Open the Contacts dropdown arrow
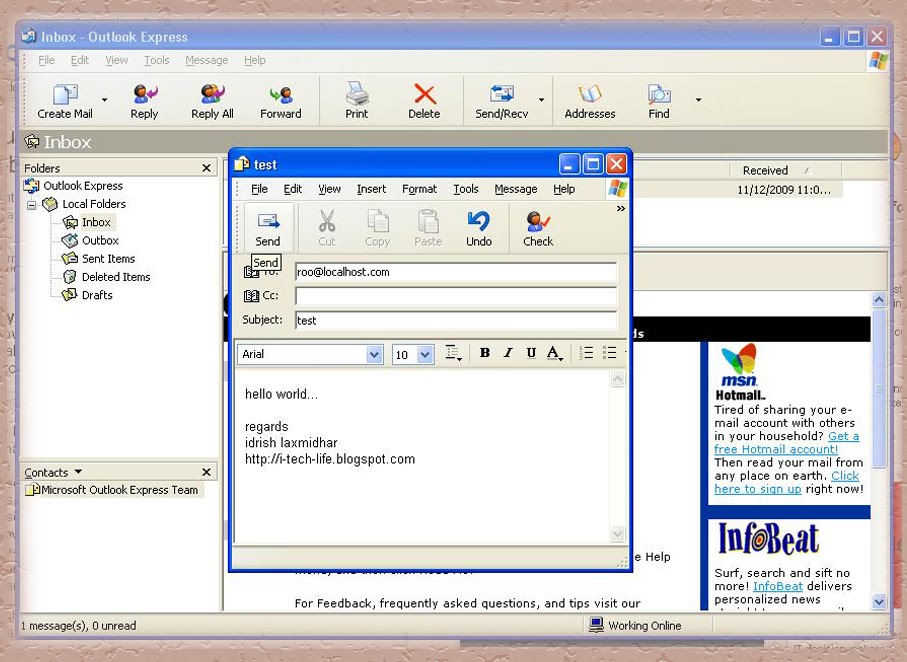907x662 pixels. (x=78, y=472)
